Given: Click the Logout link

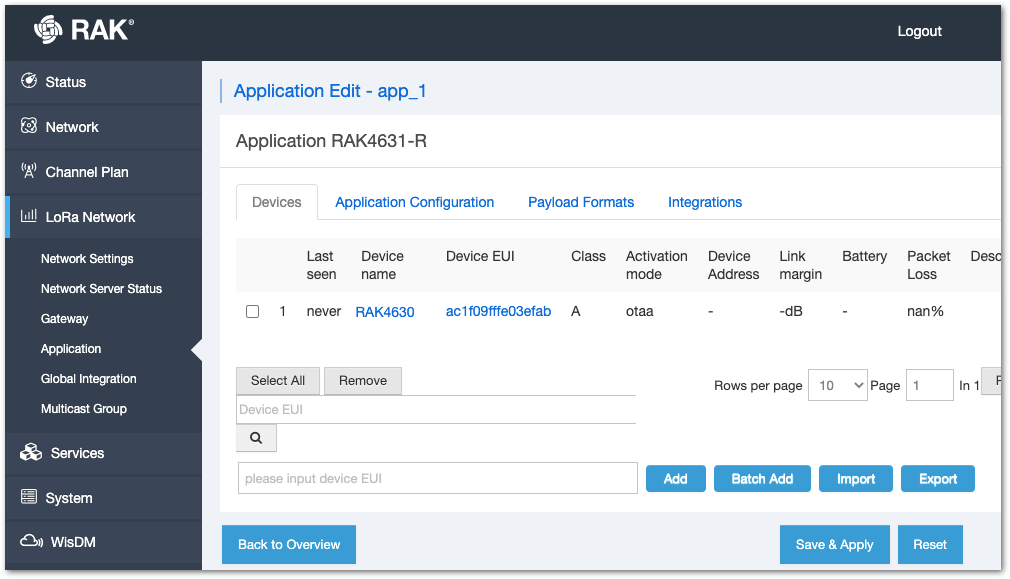Looking at the screenshot, I should (919, 31).
